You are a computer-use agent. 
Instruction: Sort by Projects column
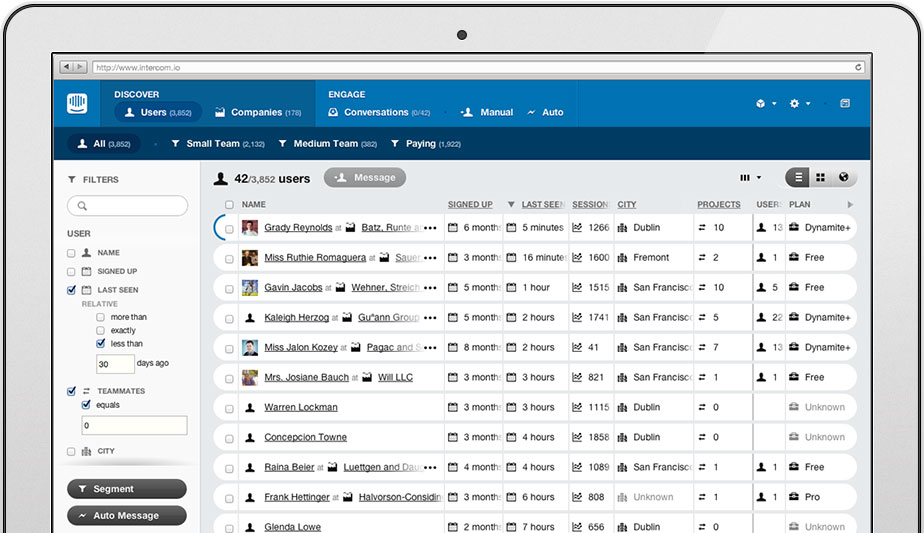point(719,205)
